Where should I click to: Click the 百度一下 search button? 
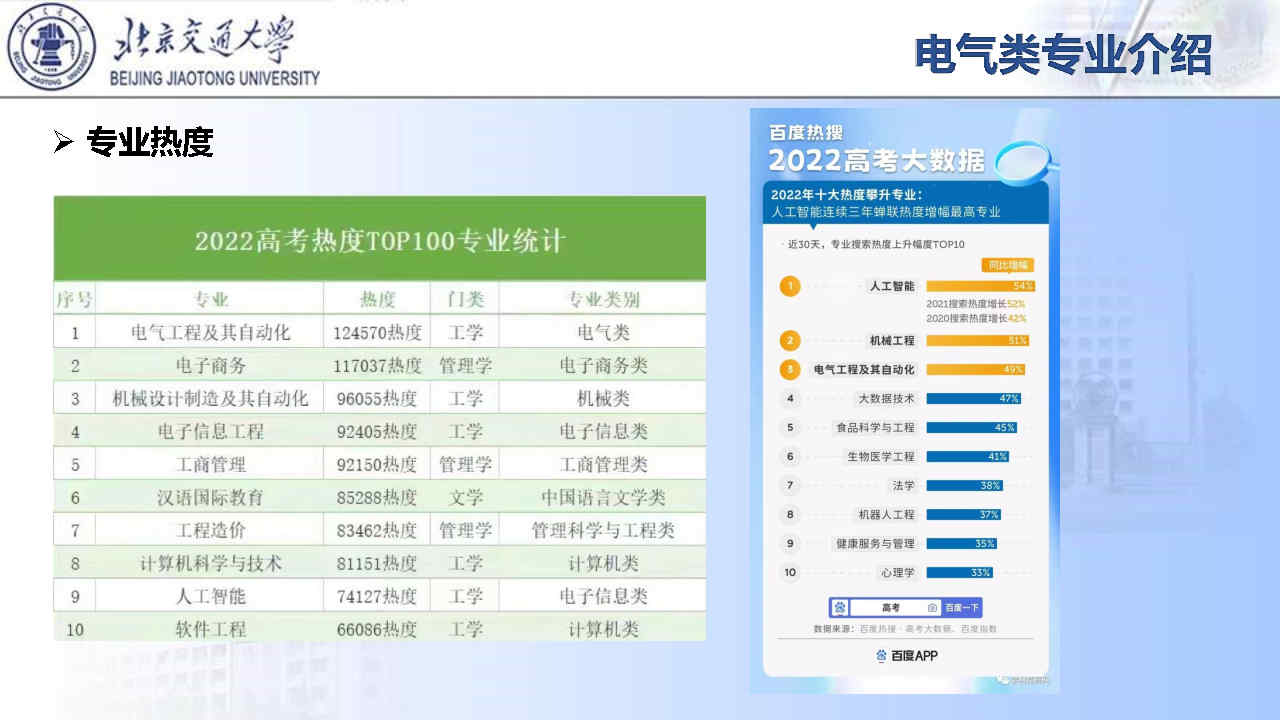pos(962,607)
